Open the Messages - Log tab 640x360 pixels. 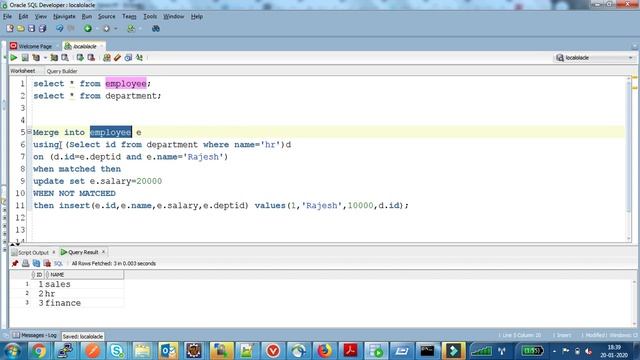coord(35,335)
